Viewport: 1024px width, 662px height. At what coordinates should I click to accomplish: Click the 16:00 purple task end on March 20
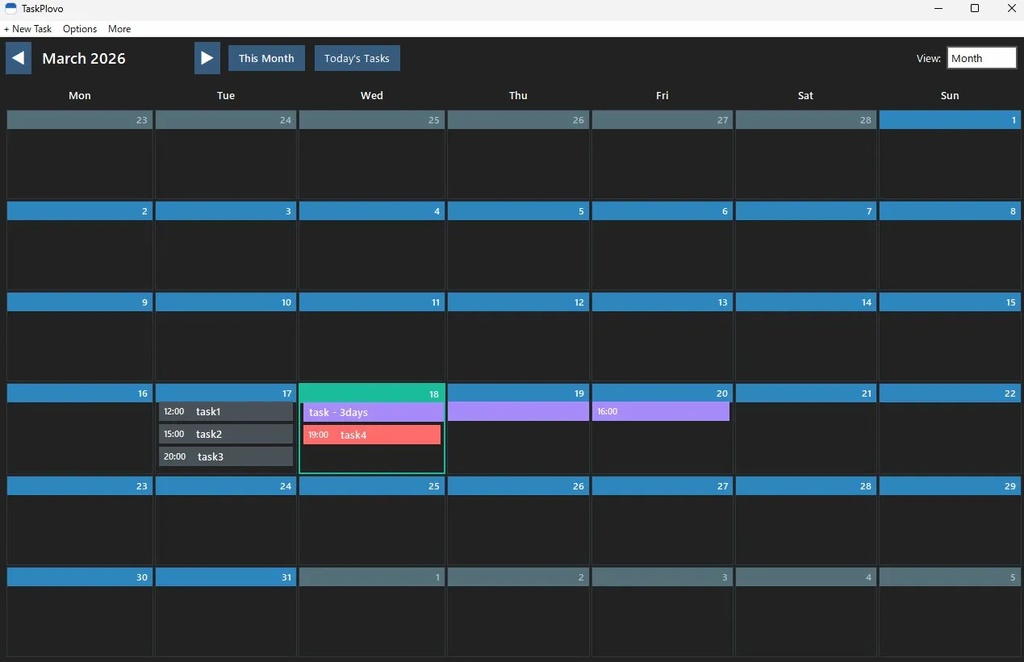(x=660, y=411)
